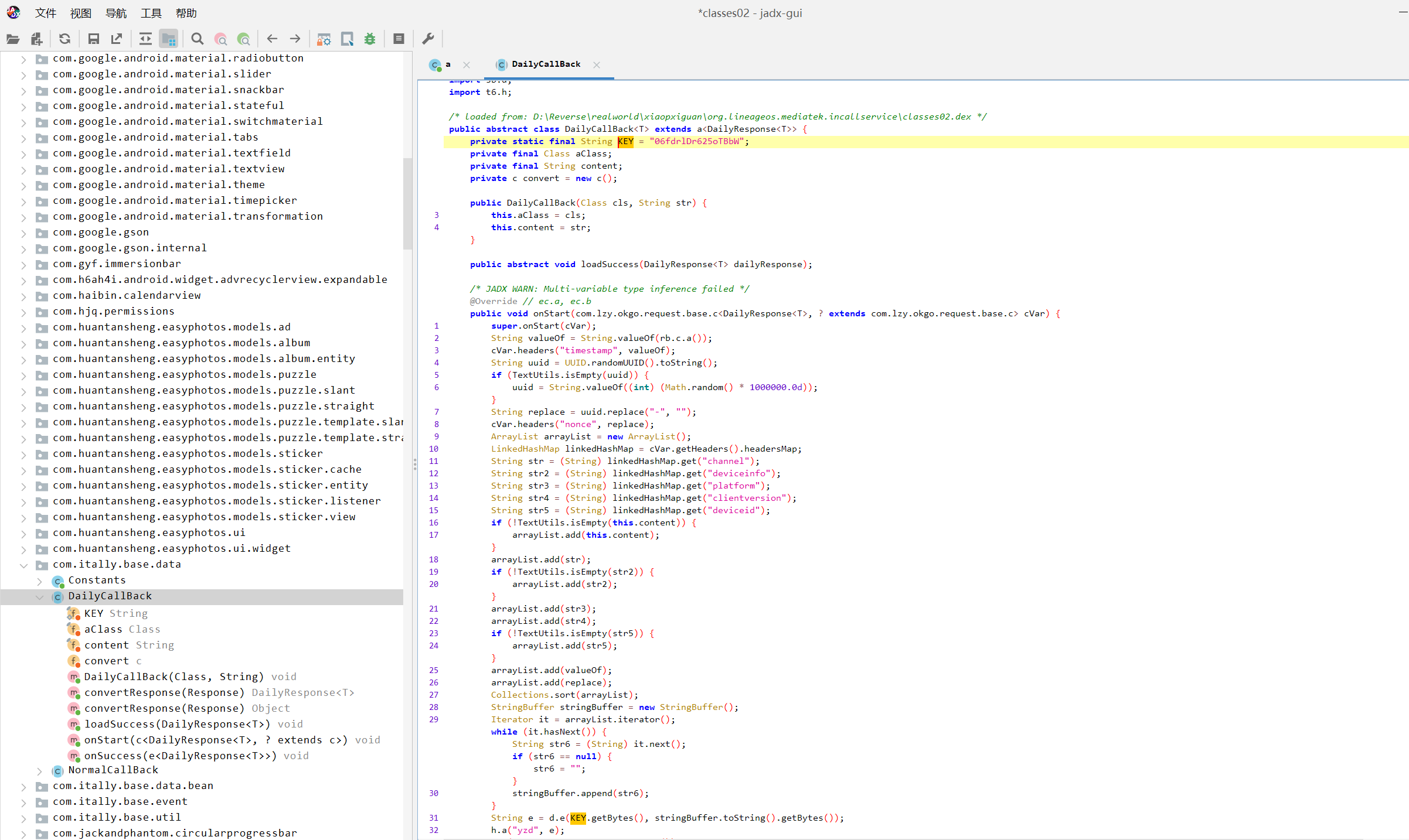The height and width of the screenshot is (840, 1409).
Task: Close the DailyCallBack tab
Action: (x=597, y=65)
